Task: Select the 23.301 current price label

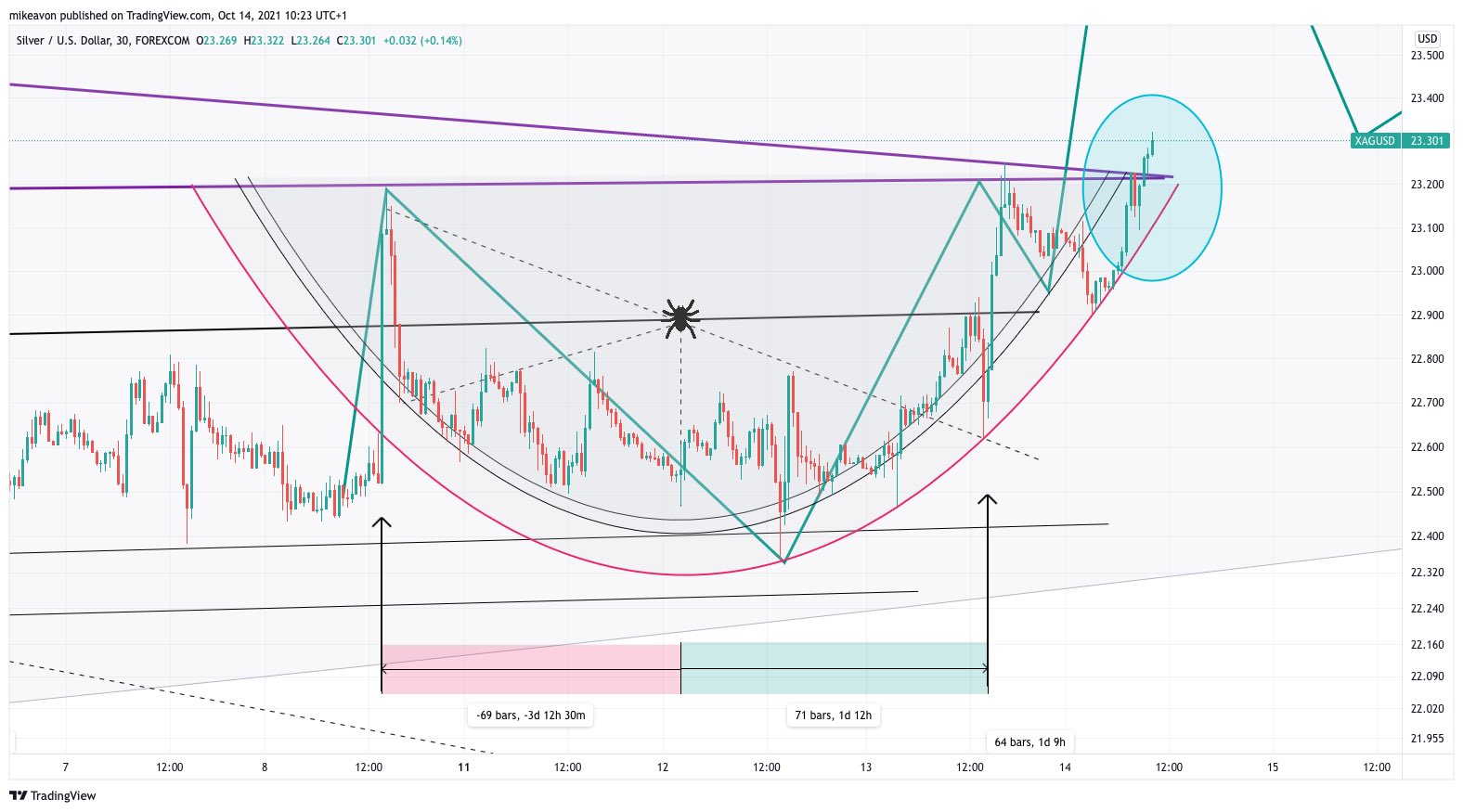Action: (1427, 141)
